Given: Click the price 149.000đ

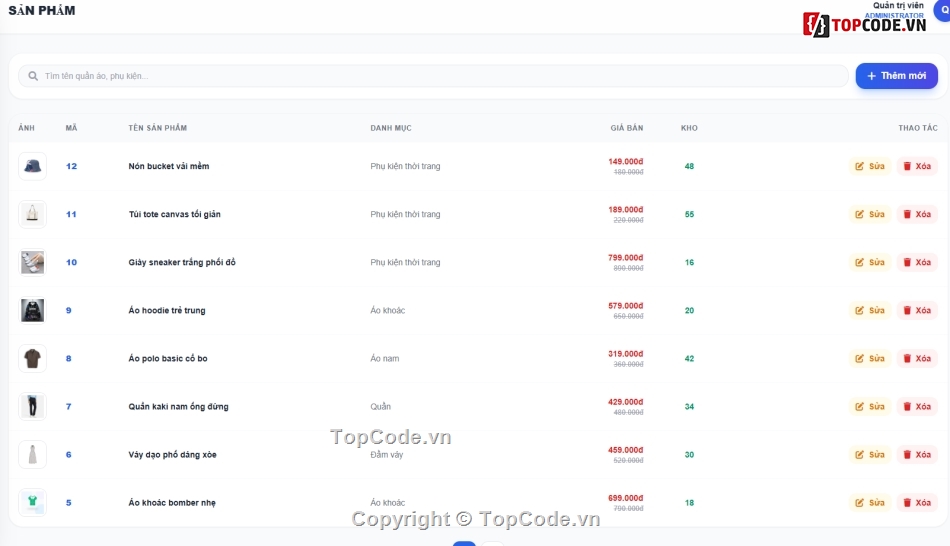Looking at the screenshot, I should [x=626, y=161].
